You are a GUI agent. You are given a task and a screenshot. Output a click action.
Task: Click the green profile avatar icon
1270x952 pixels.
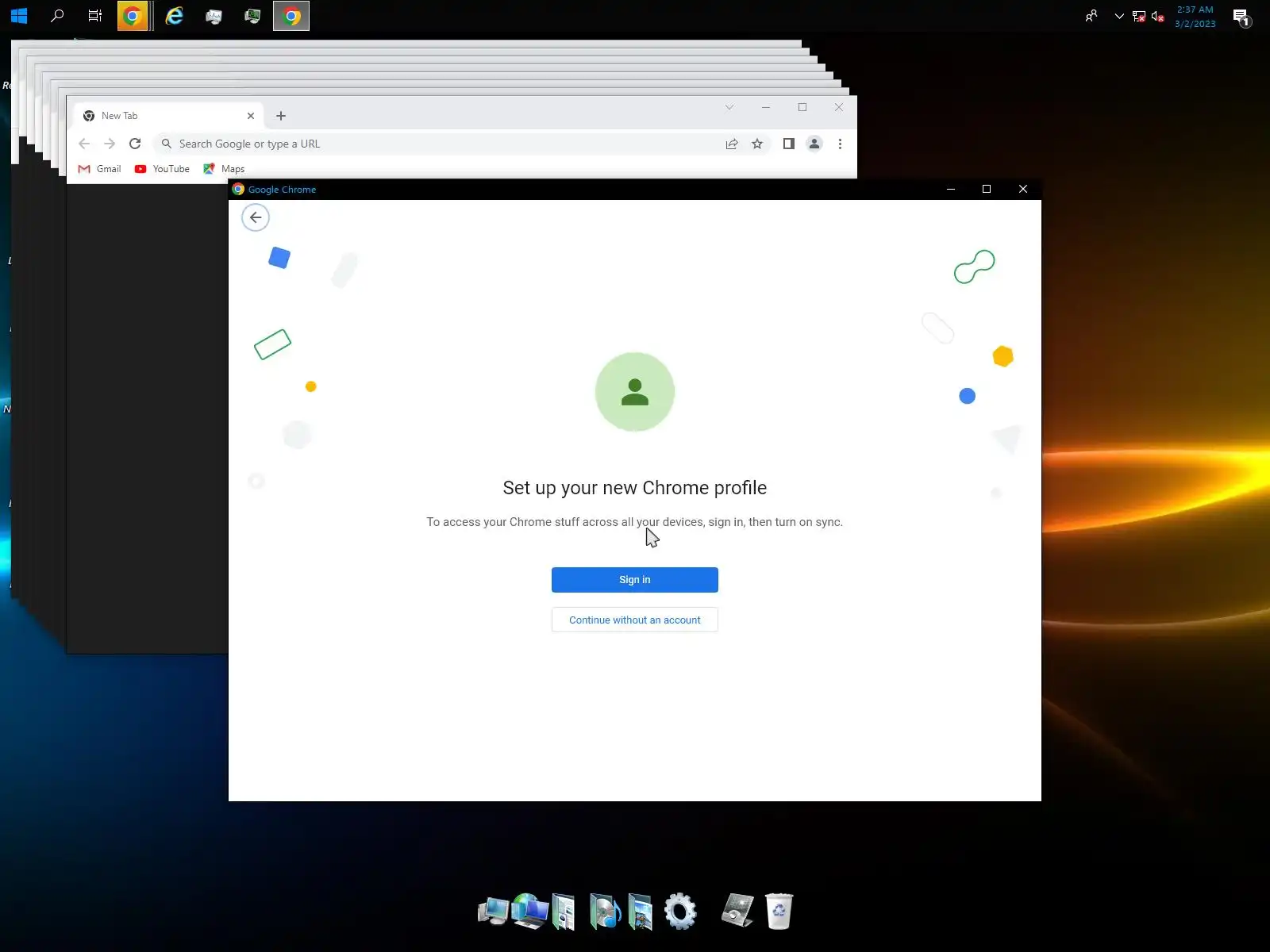pos(635,392)
